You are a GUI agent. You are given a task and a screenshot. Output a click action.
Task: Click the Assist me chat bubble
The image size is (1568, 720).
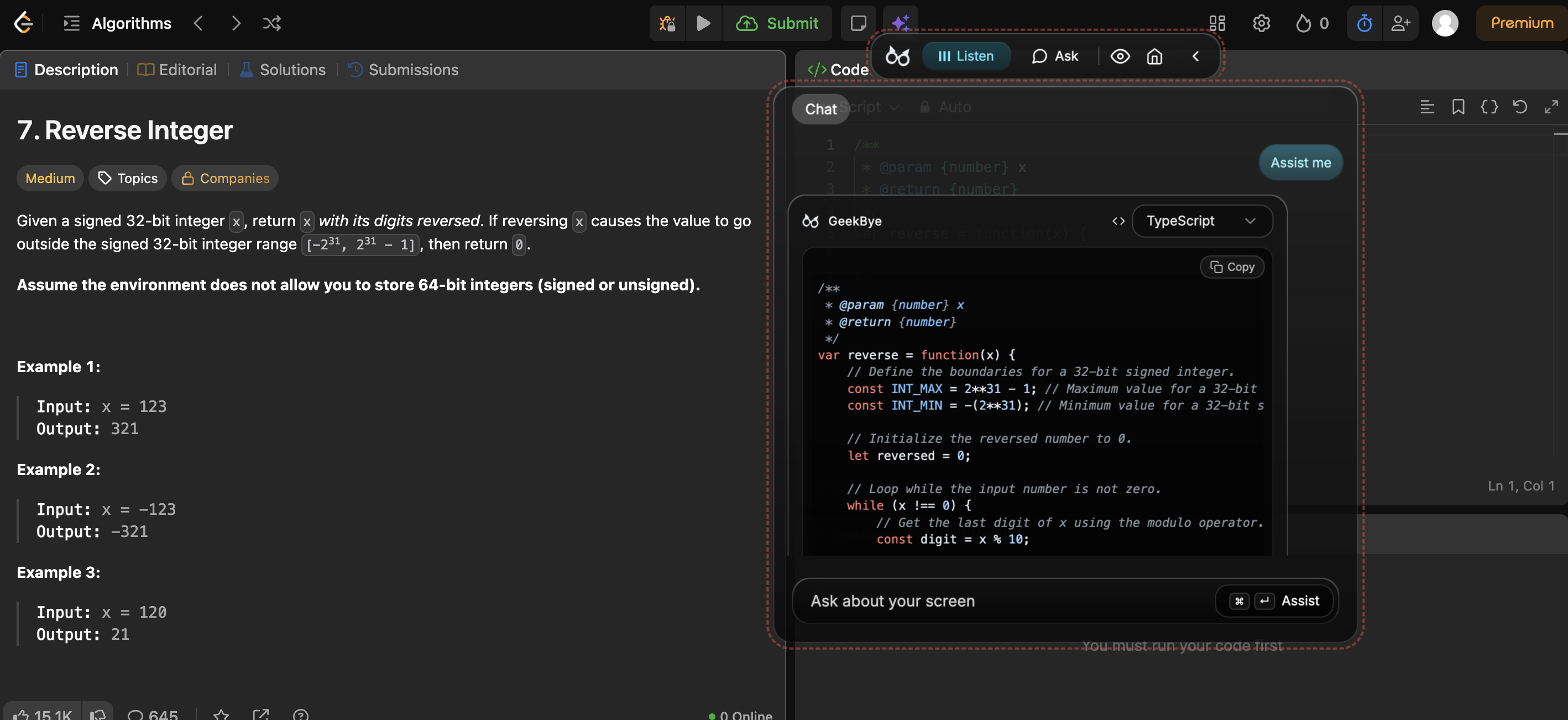1300,163
